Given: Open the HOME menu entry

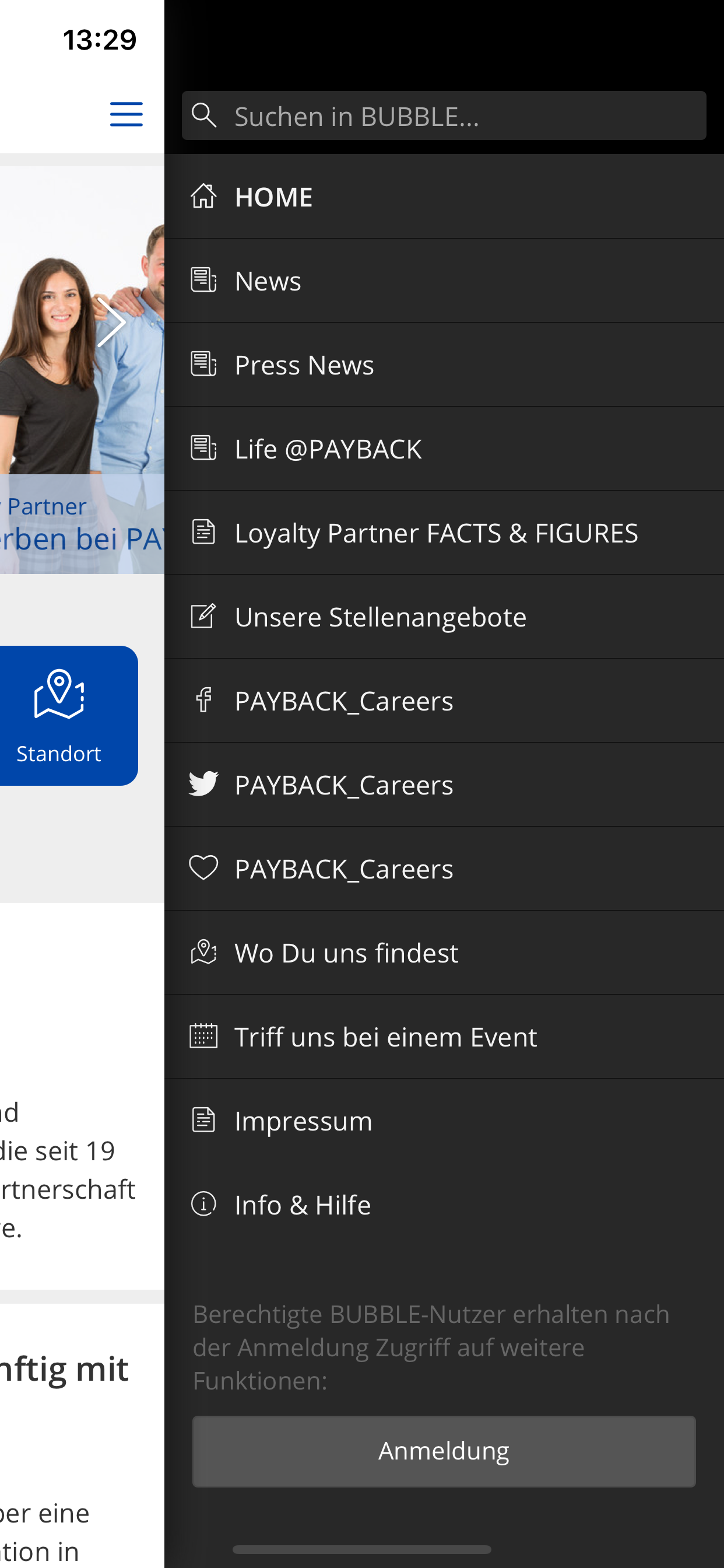Looking at the screenshot, I should point(444,197).
